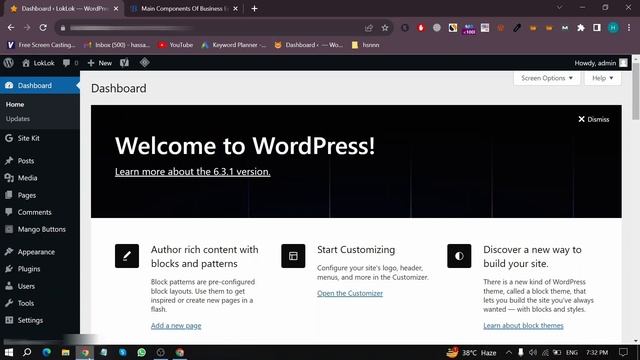Image resolution: width=640 pixels, height=360 pixels.
Task: Open File Explorer from taskbar
Action: pyautogui.click(x=65, y=352)
